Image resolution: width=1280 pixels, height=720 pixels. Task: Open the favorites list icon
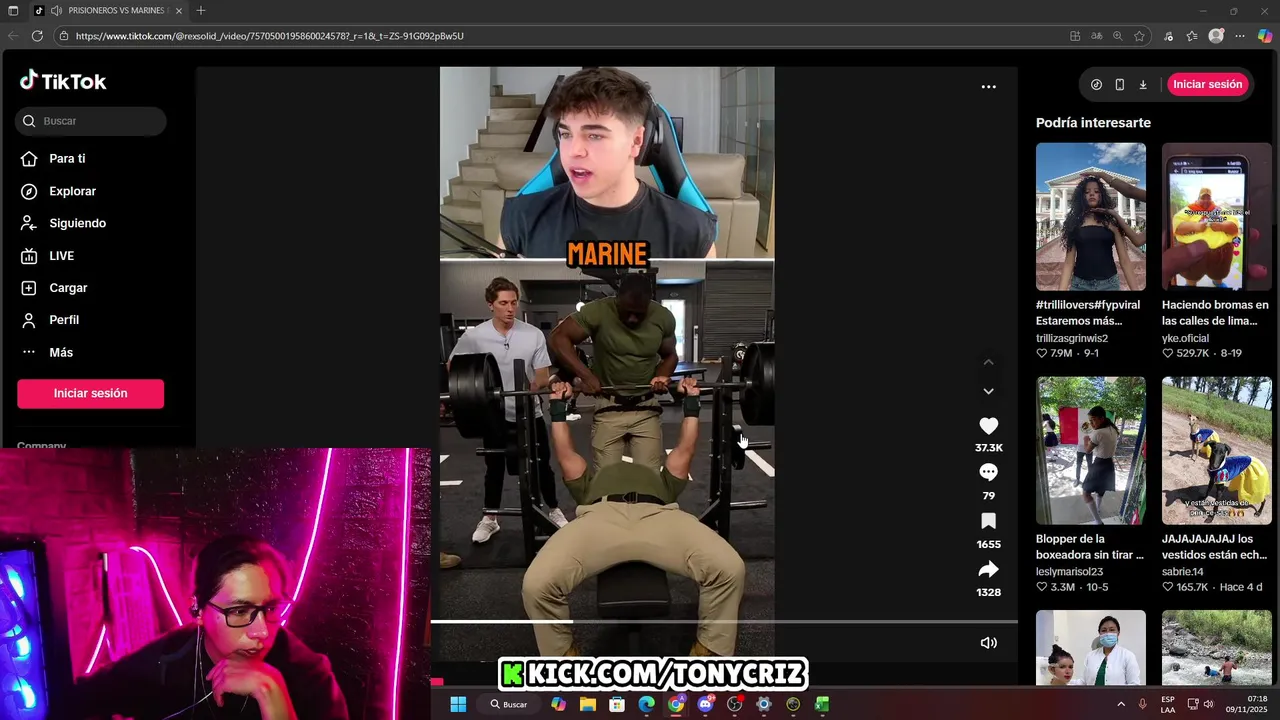pyautogui.click(x=1192, y=36)
